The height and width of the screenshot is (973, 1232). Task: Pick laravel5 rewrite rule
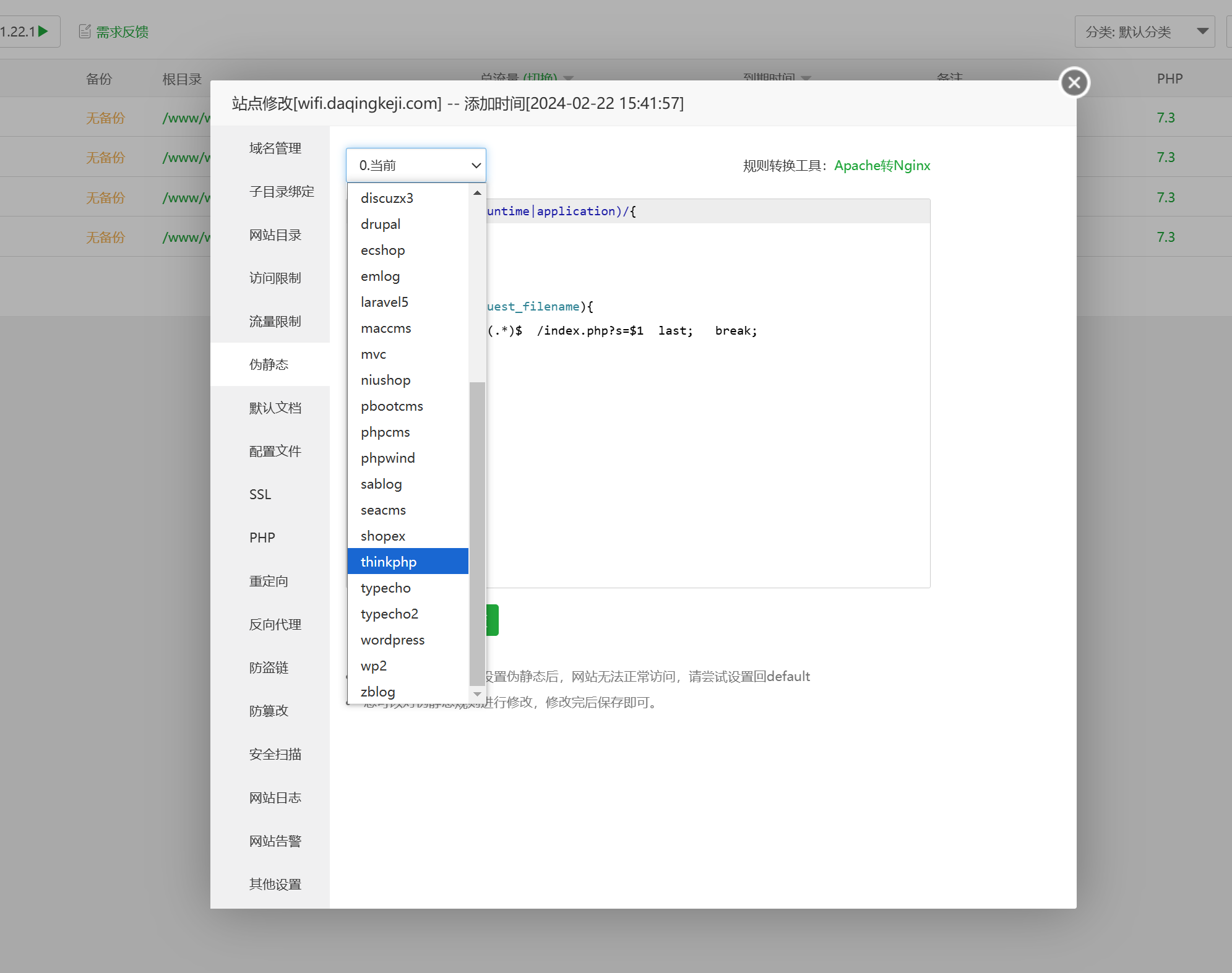pyautogui.click(x=408, y=302)
